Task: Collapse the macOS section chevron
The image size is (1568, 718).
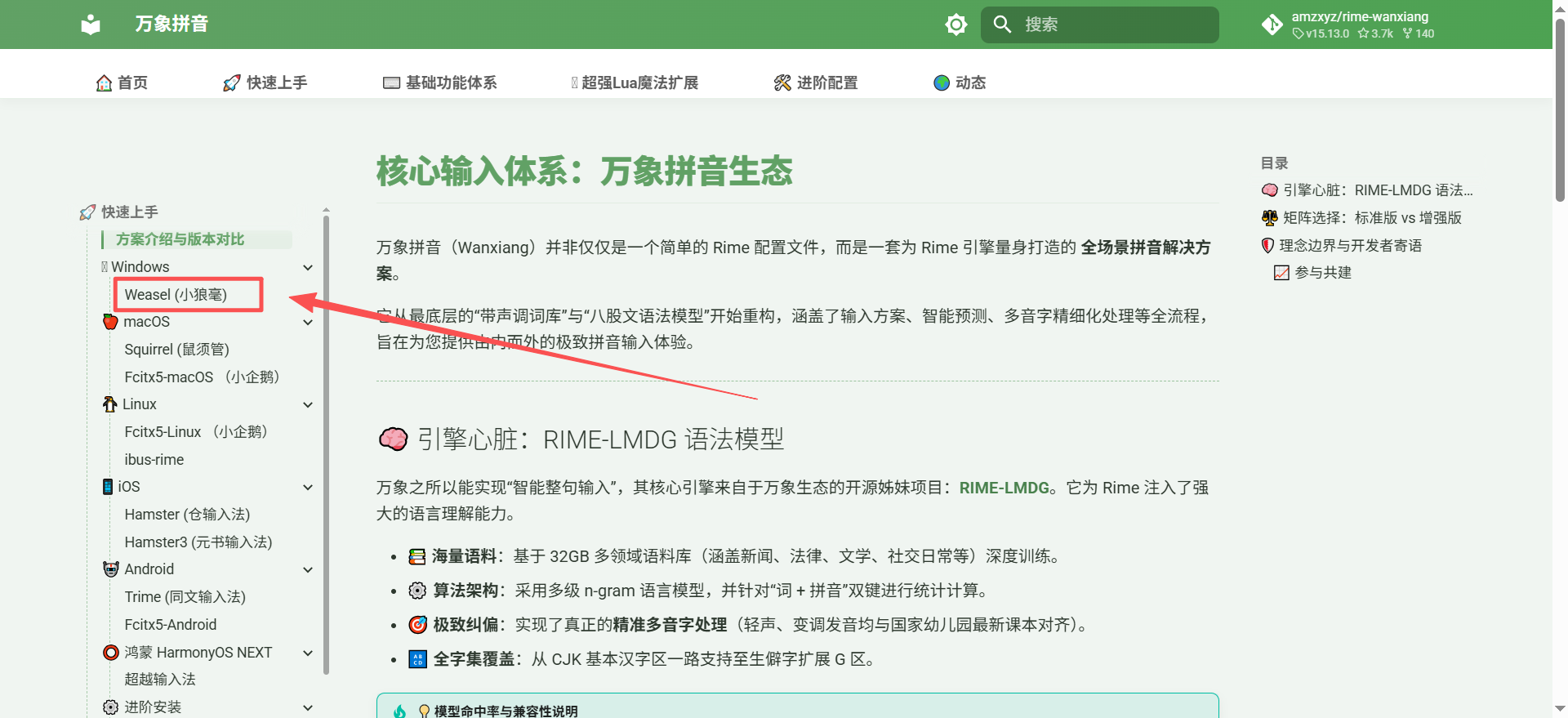Action: click(308, 323)
